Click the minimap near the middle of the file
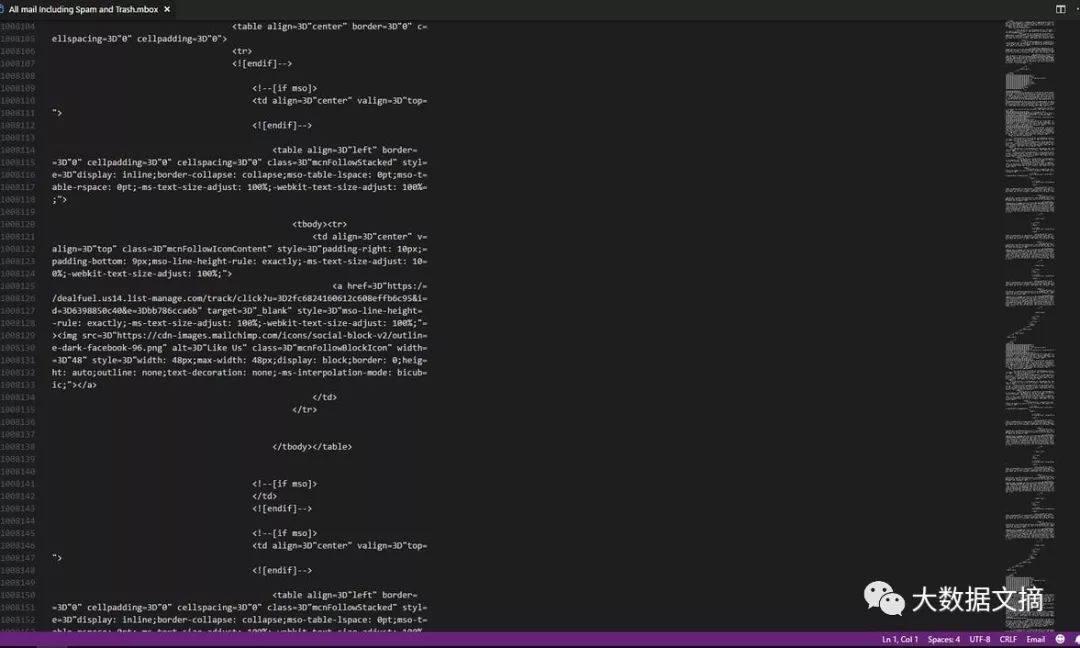1080x648 pixels. pos(1029,324)
